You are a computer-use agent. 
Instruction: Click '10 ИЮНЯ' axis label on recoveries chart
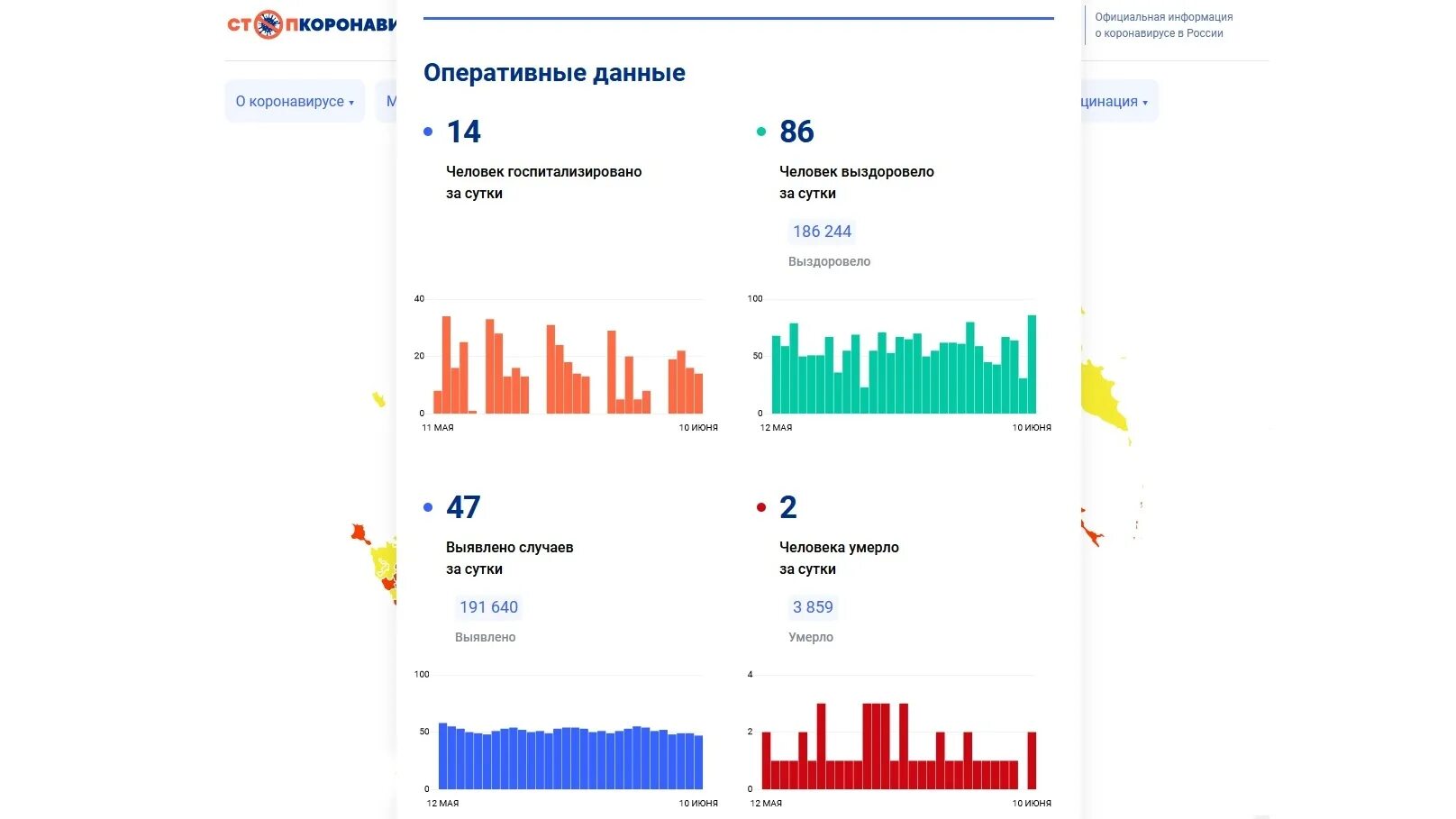(x=1032, y=428)
